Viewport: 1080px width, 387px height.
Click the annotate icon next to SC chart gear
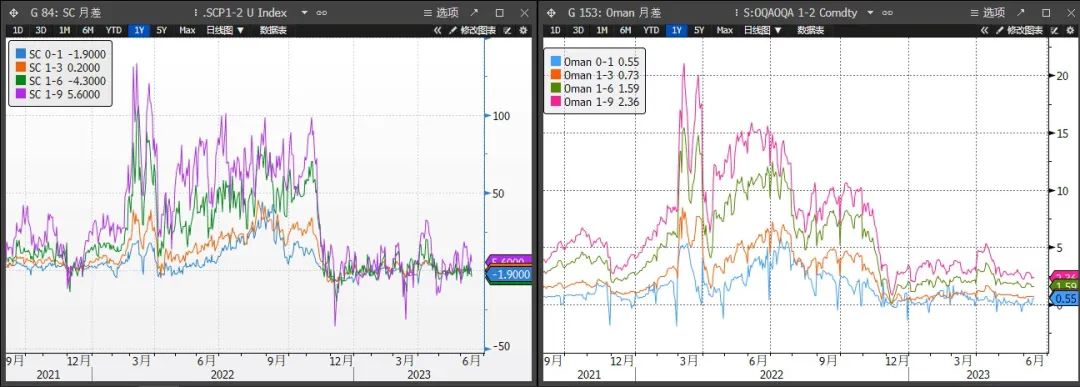click(x=508, y=30)
